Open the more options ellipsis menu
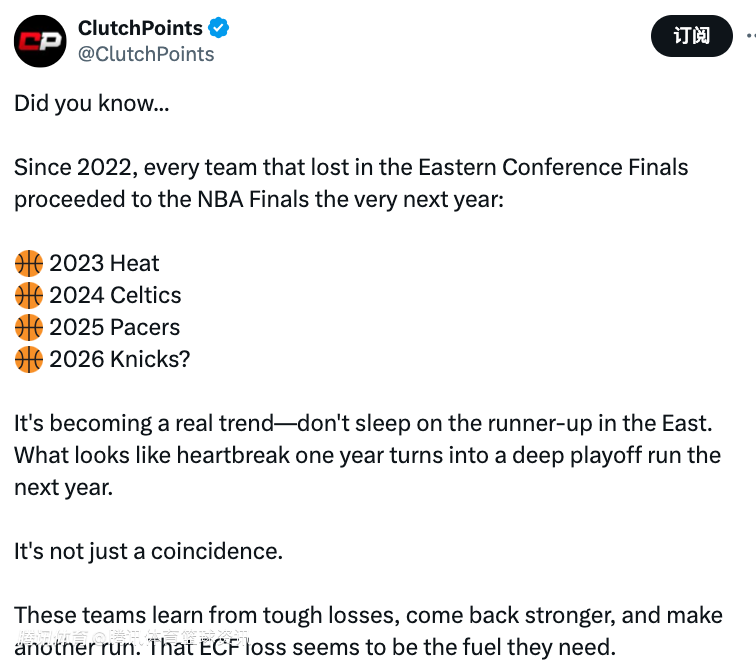The width and height of the screenshot is (756, 662). [x=751, y=36]
